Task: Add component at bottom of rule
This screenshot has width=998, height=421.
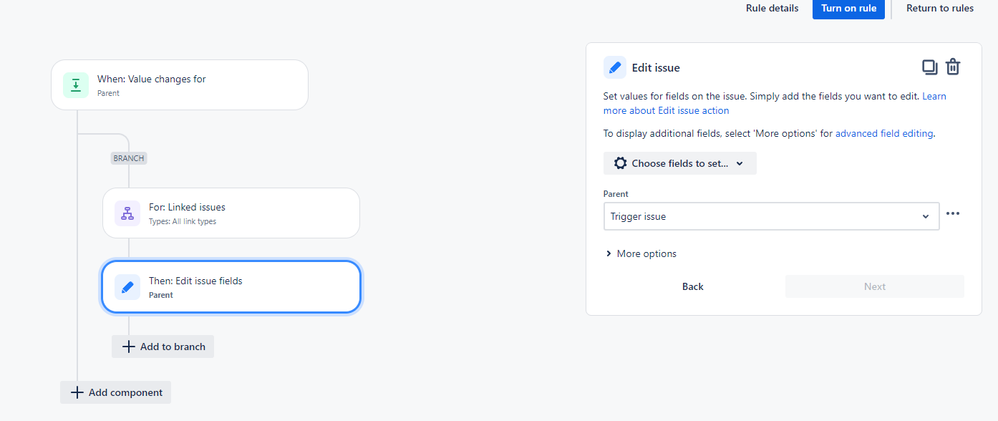Action: click(116, 392)
